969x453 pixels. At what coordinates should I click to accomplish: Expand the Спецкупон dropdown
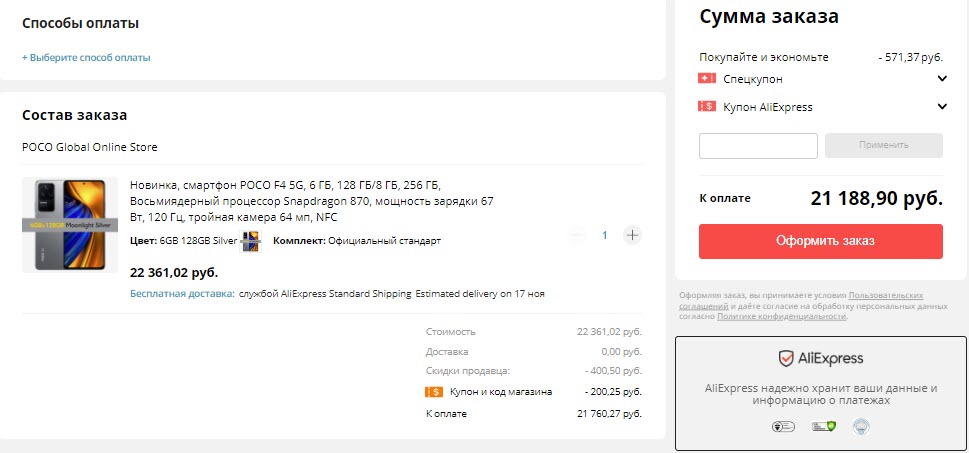pos(942,79)
